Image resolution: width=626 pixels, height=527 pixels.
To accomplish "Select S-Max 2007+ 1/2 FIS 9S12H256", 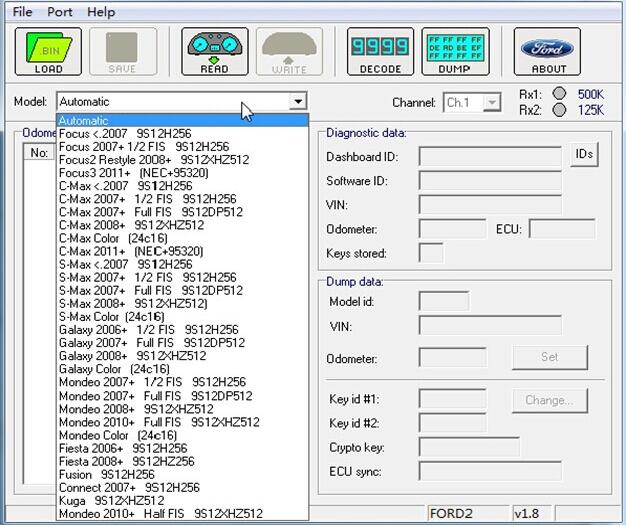I will pos(182,277).
